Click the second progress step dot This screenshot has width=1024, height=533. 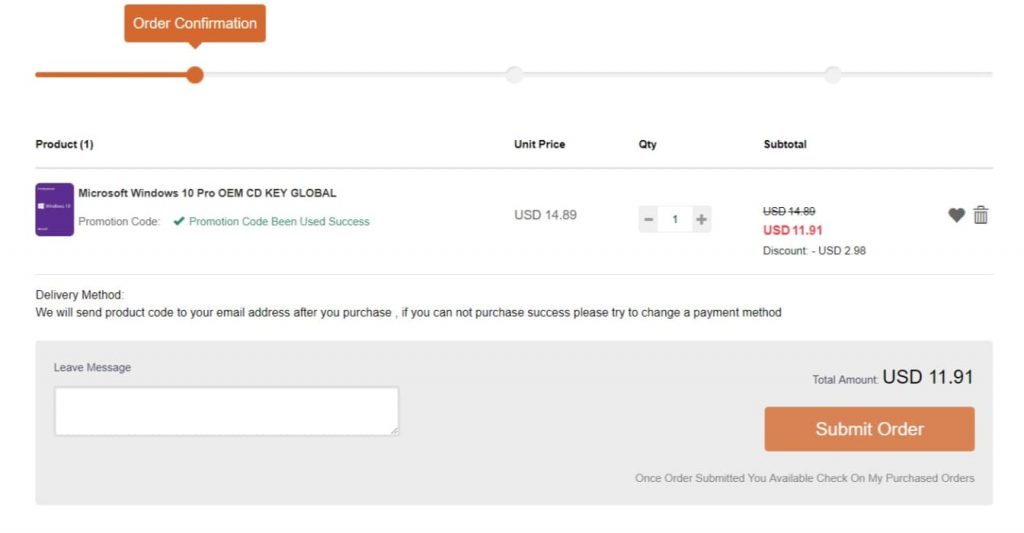pos(514,74)
